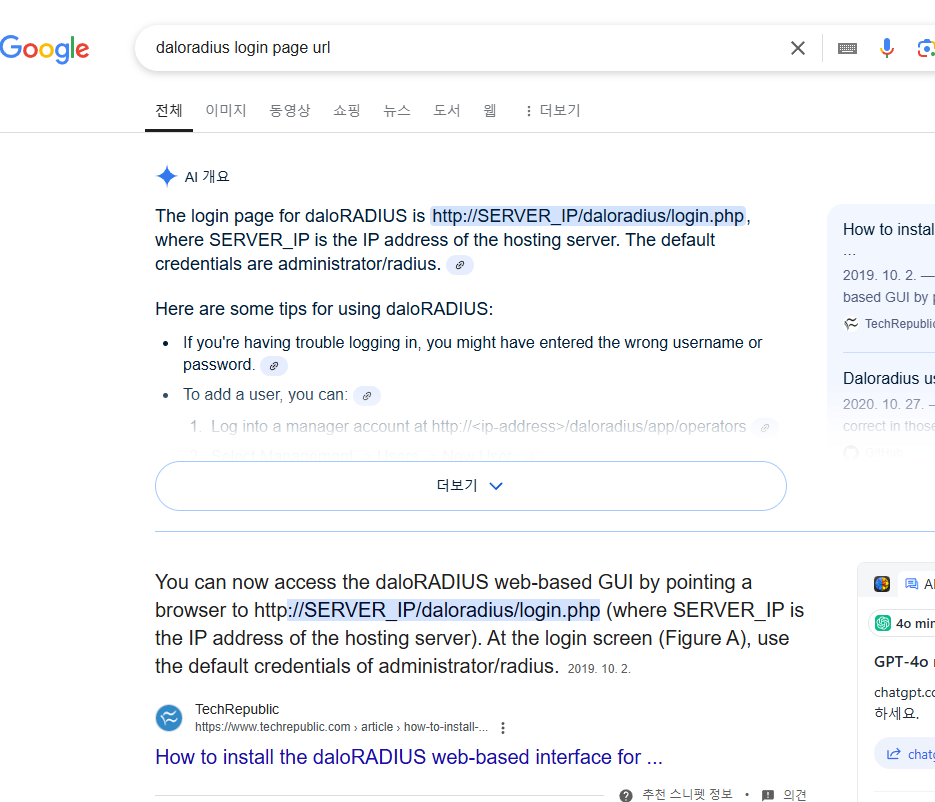Start voice search with the microphone icon
Viewport: 935px width, 802px height.
pos(887,48)
